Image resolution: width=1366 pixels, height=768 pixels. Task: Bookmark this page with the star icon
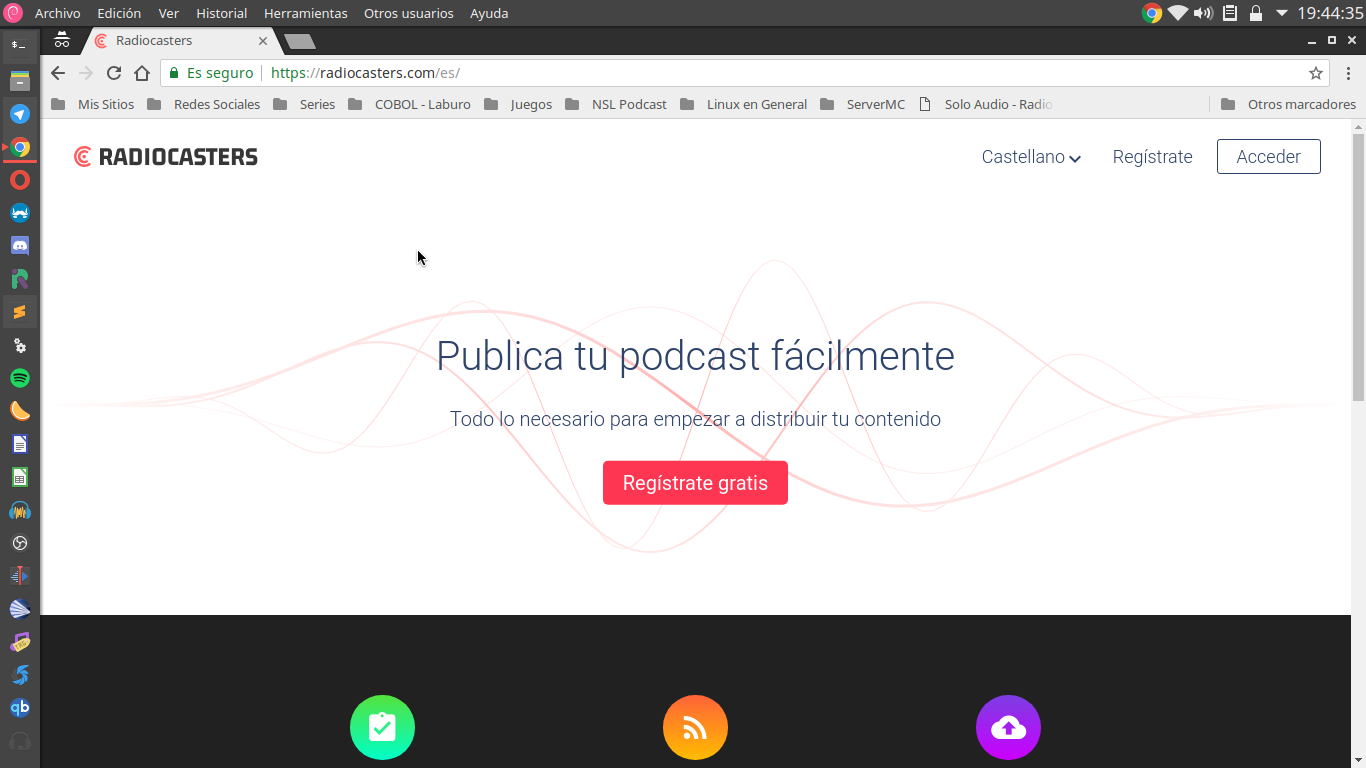(x=1316, y=73)
